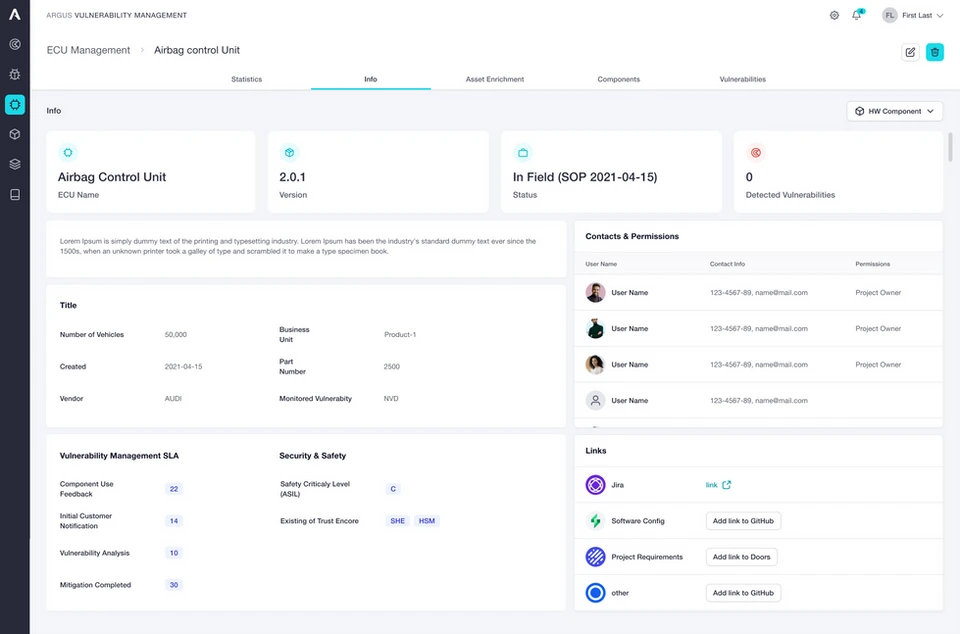The height and width of the screenshot is (634, 960).
Task: Click the Software Config lightning icon
Action: (595, 521)
